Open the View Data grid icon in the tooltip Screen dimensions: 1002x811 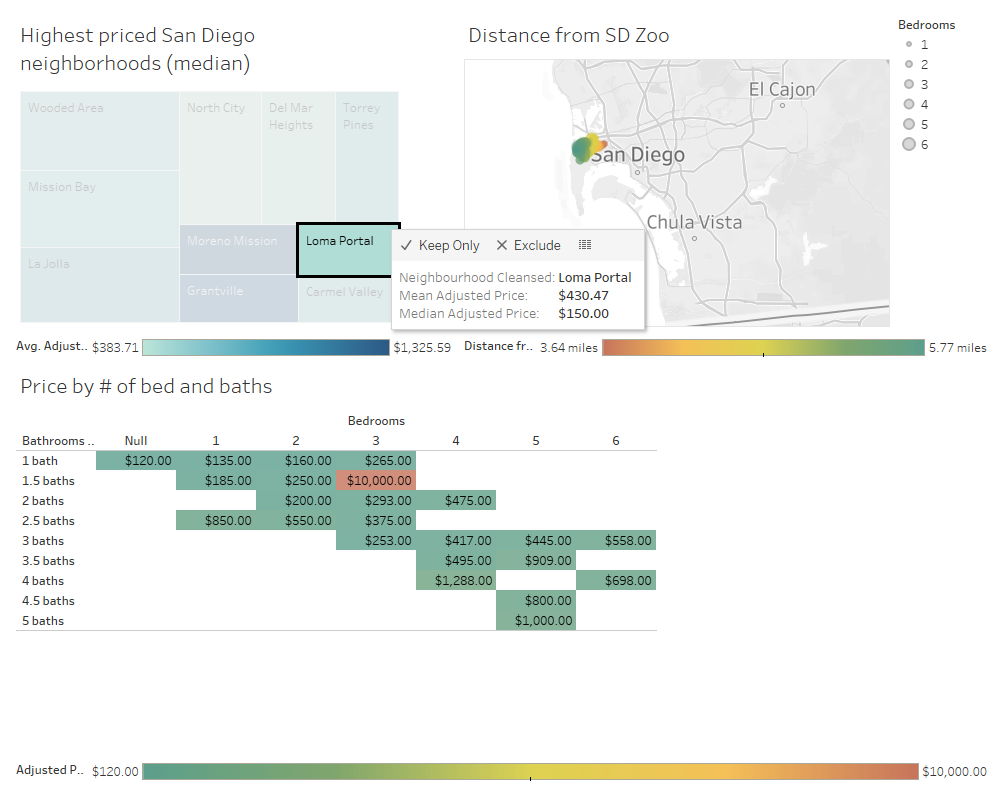click(x=585, y=245)
